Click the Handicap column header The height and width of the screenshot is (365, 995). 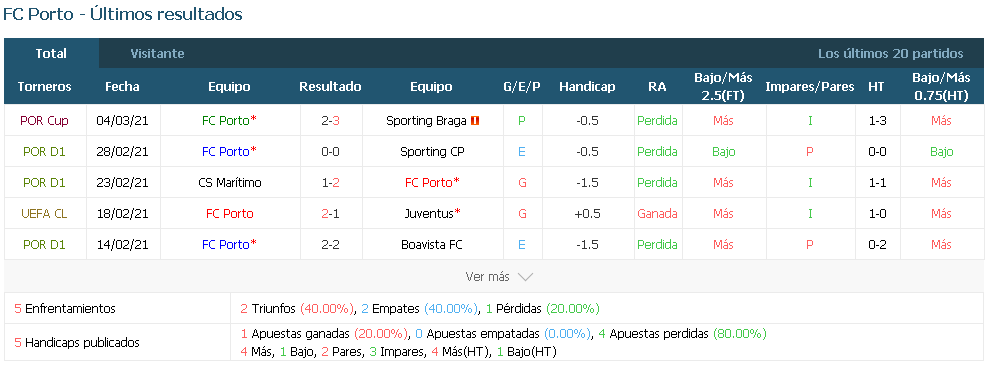coord(587,87)
